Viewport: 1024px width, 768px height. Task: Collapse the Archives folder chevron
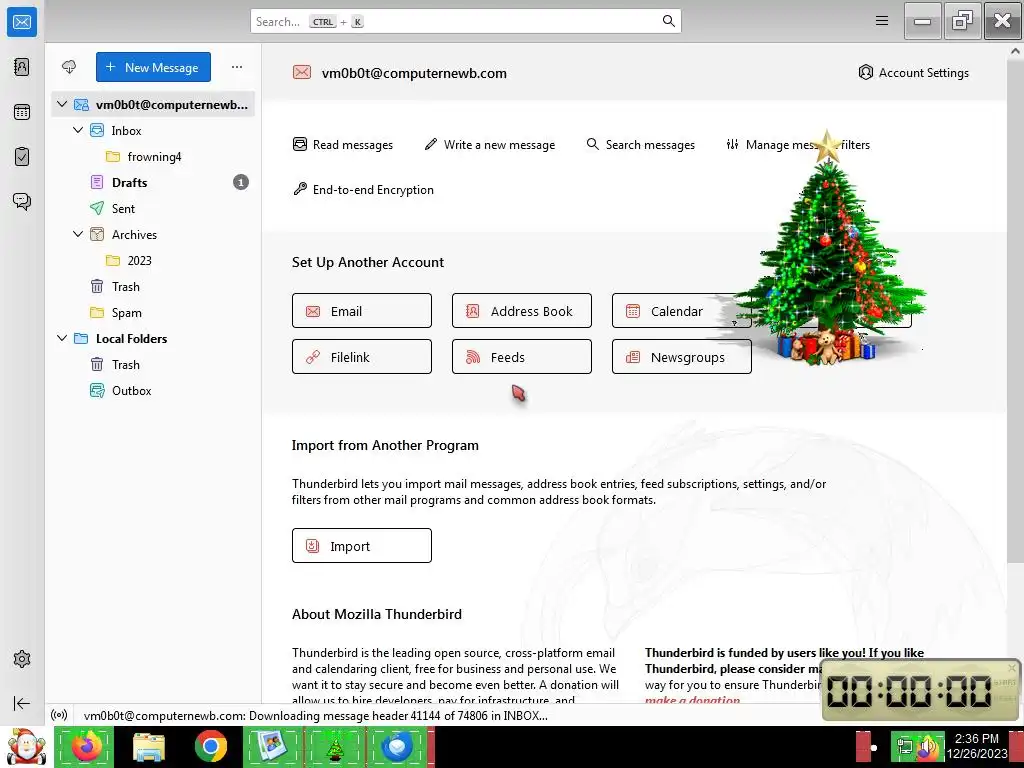78,234
